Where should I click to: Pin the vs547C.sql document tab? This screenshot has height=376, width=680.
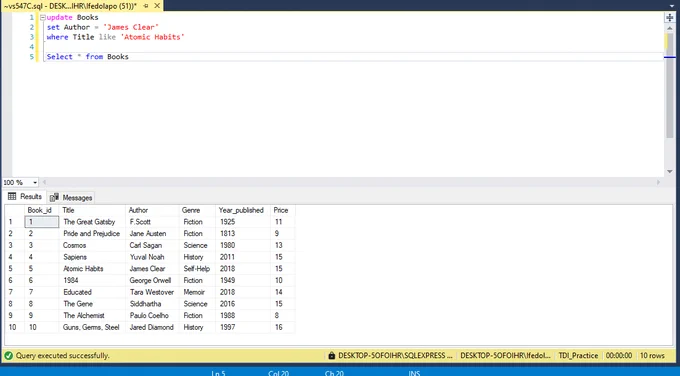146,6
